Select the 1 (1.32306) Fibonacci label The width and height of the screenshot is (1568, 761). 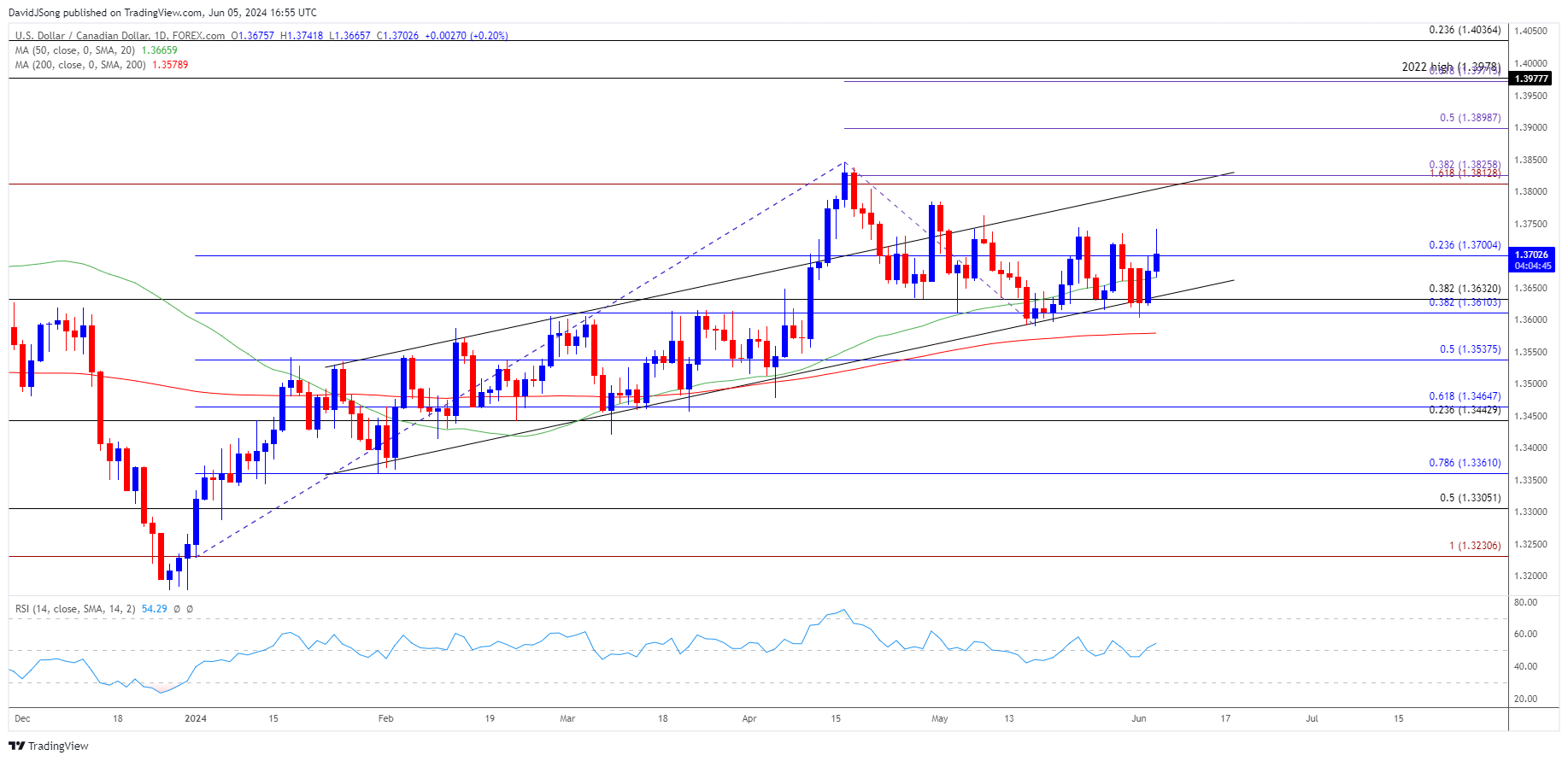(x=1475, y=546)
